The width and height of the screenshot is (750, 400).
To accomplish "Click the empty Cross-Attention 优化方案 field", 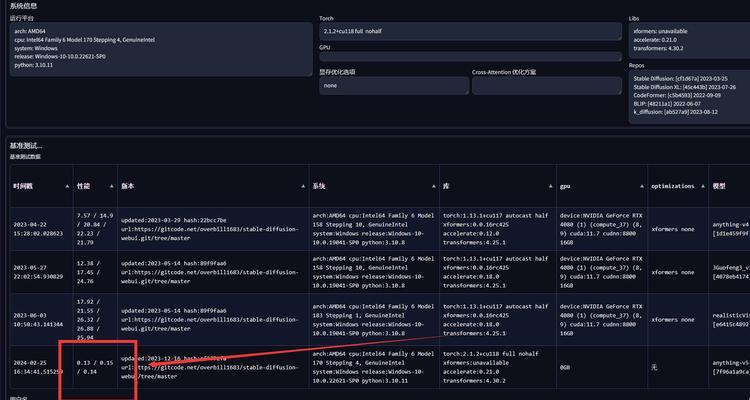I will coord(547,86).
